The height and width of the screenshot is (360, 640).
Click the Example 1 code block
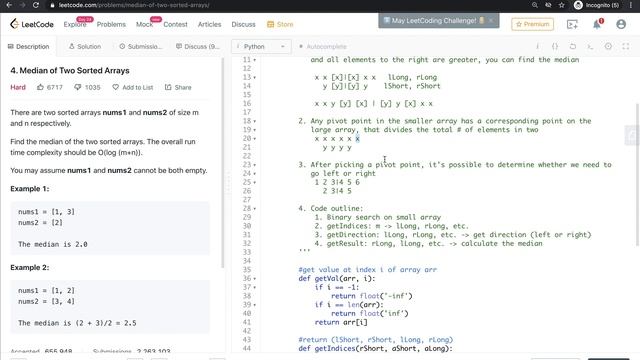pos(110,228)
